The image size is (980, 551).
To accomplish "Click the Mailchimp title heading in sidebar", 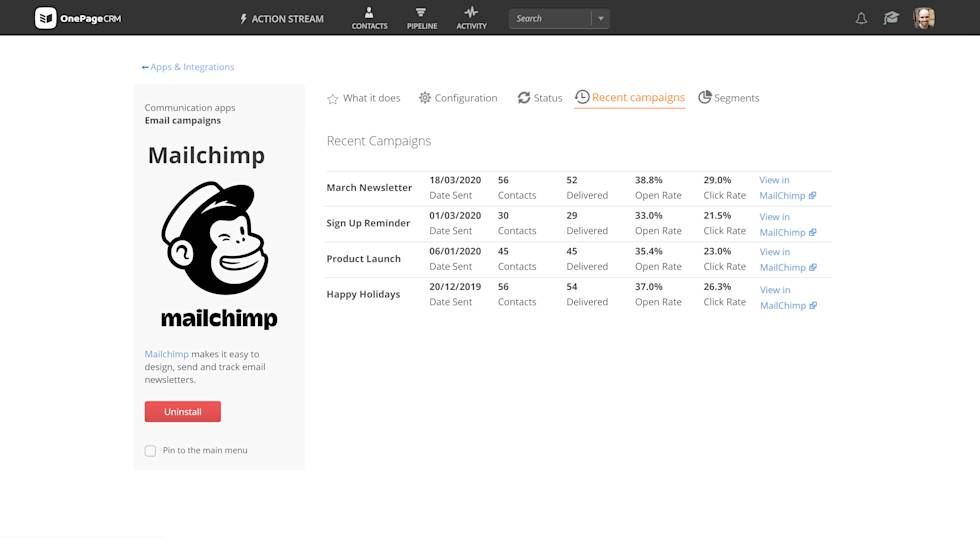I will click(206, 156).
